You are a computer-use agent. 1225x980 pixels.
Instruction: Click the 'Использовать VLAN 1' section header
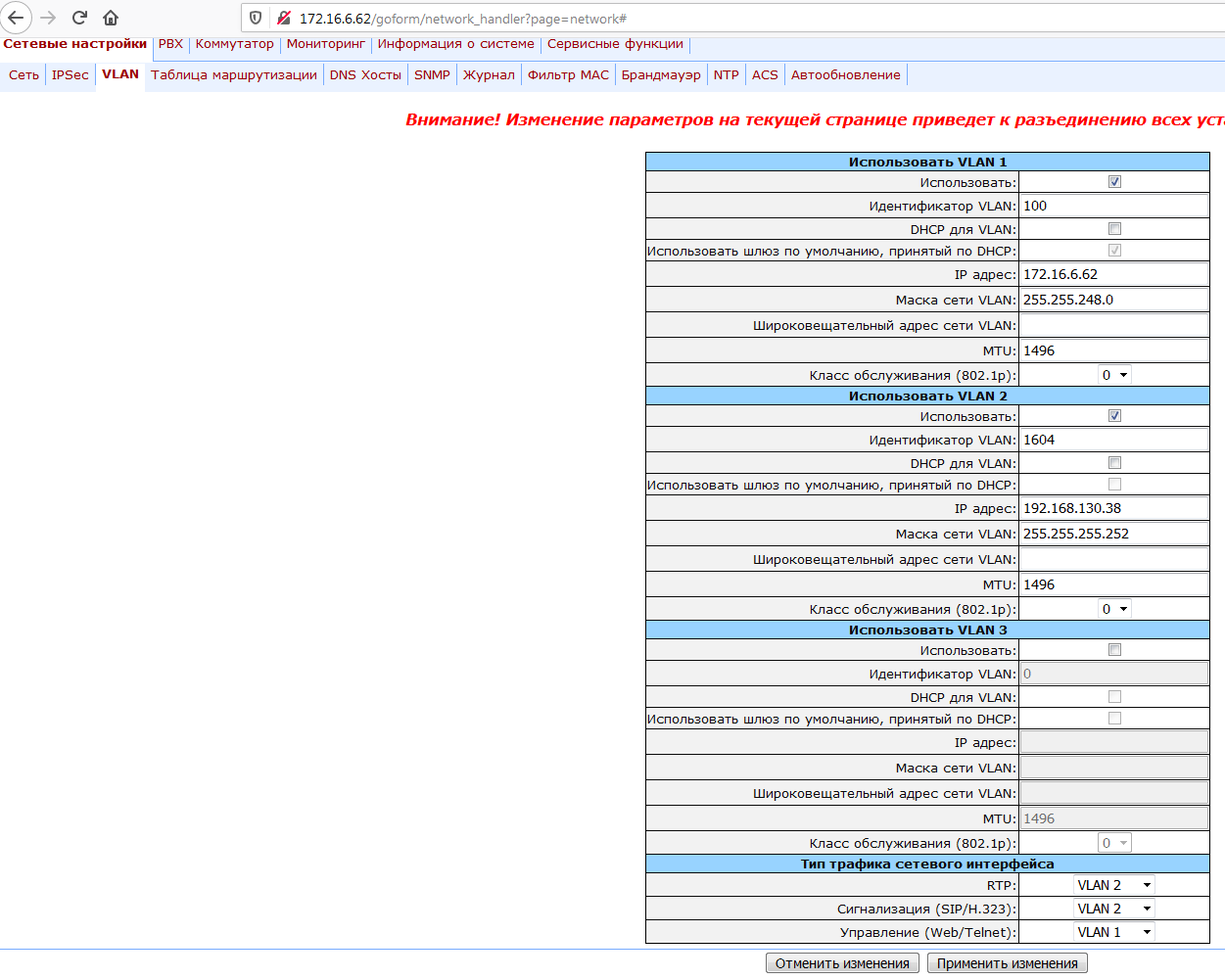[927, 163]
